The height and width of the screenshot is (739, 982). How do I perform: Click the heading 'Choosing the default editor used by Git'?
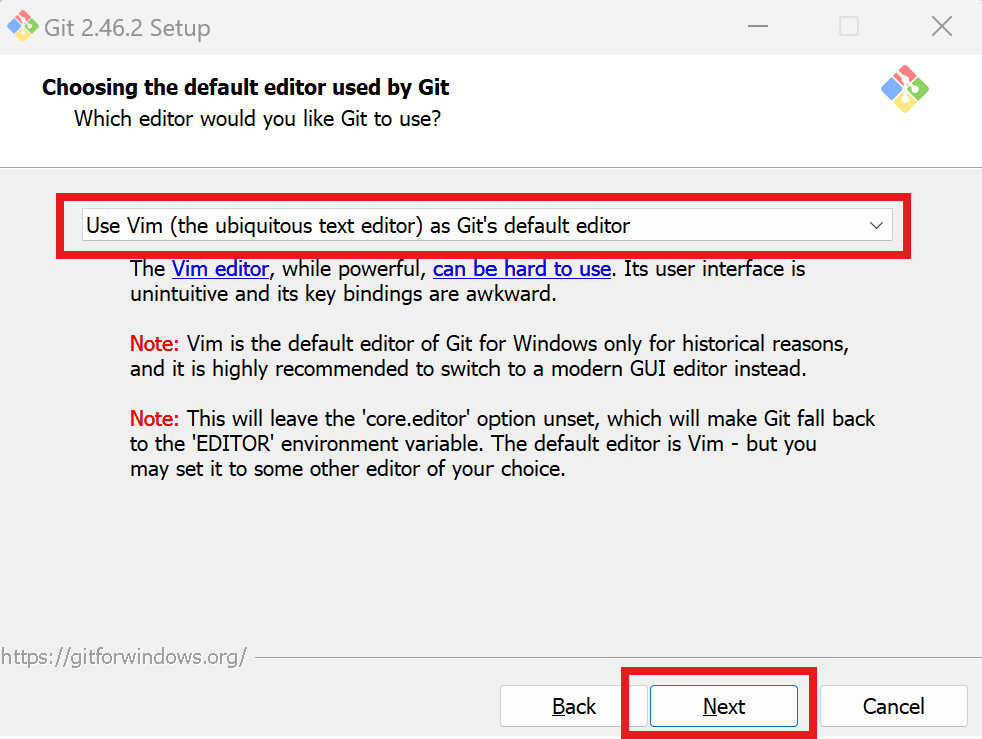tap(246, 87)
